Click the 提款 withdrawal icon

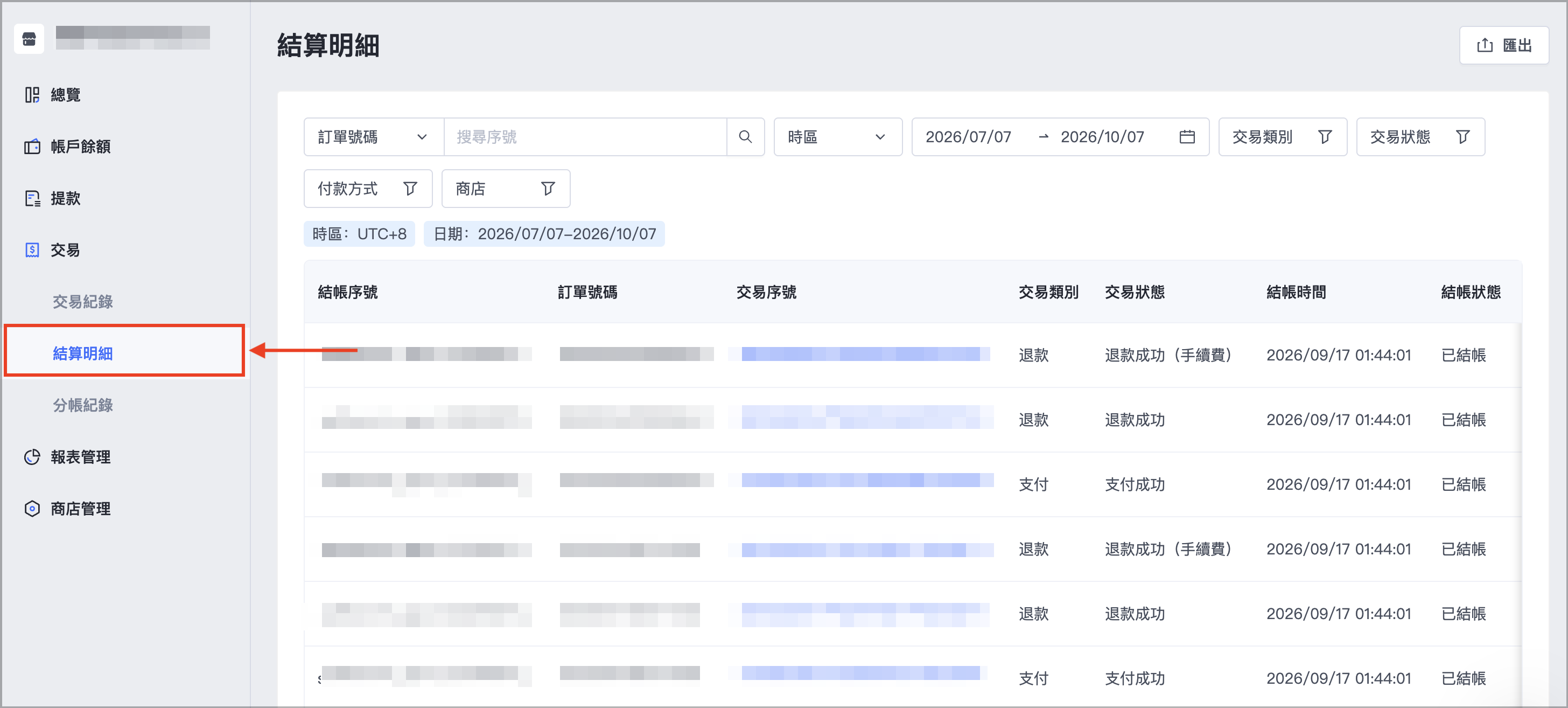[32, 199]
